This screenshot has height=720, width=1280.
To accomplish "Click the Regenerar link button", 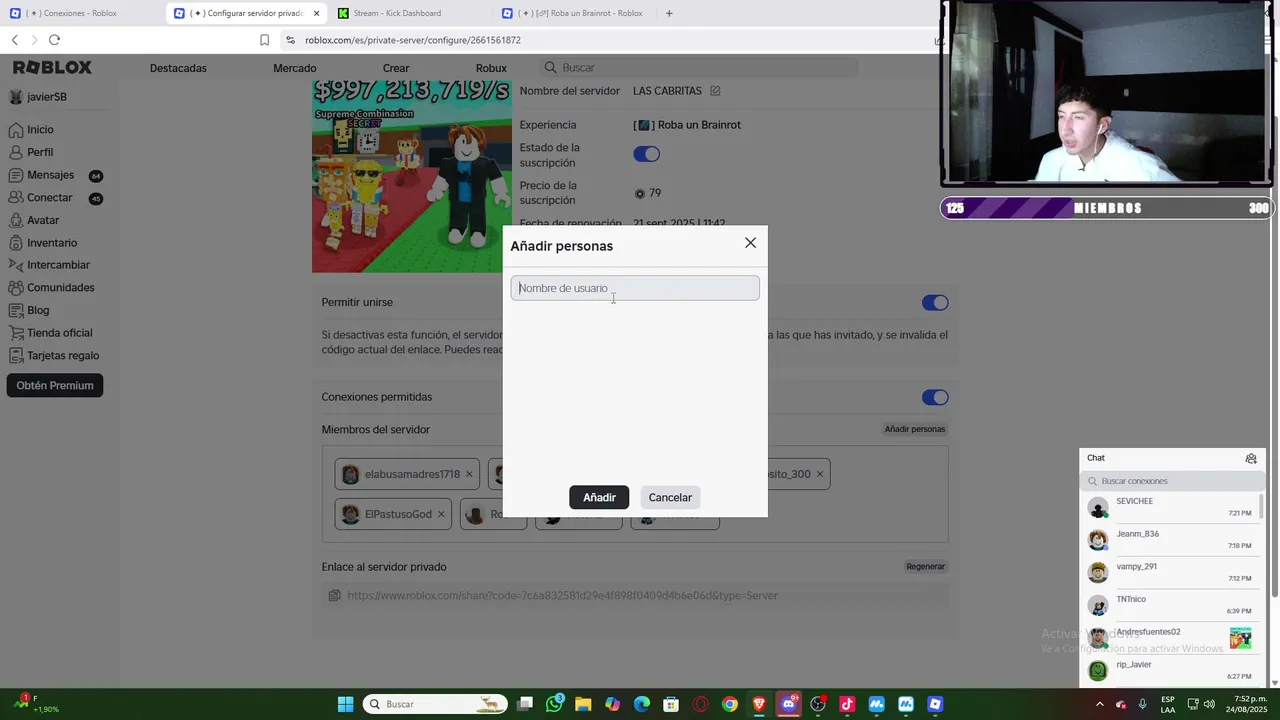I will 925,566.
